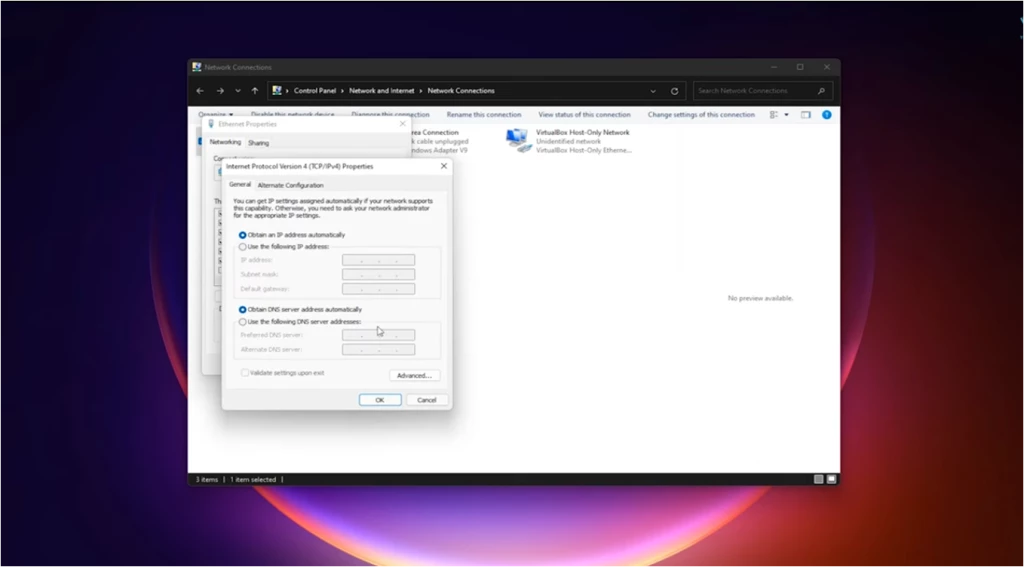Open the Networking tab in Ethernet Properties
1024x567 pixels.
225,142
